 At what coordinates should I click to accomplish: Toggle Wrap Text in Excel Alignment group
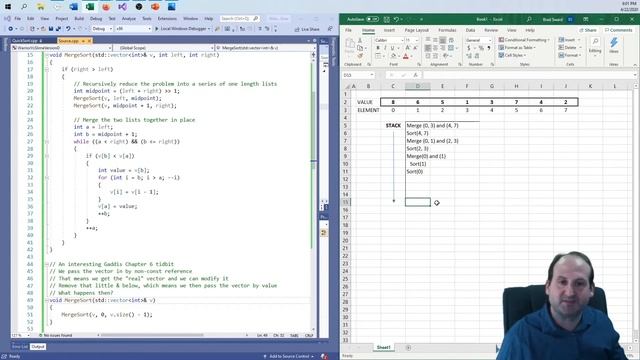click(x=451, y=40)
